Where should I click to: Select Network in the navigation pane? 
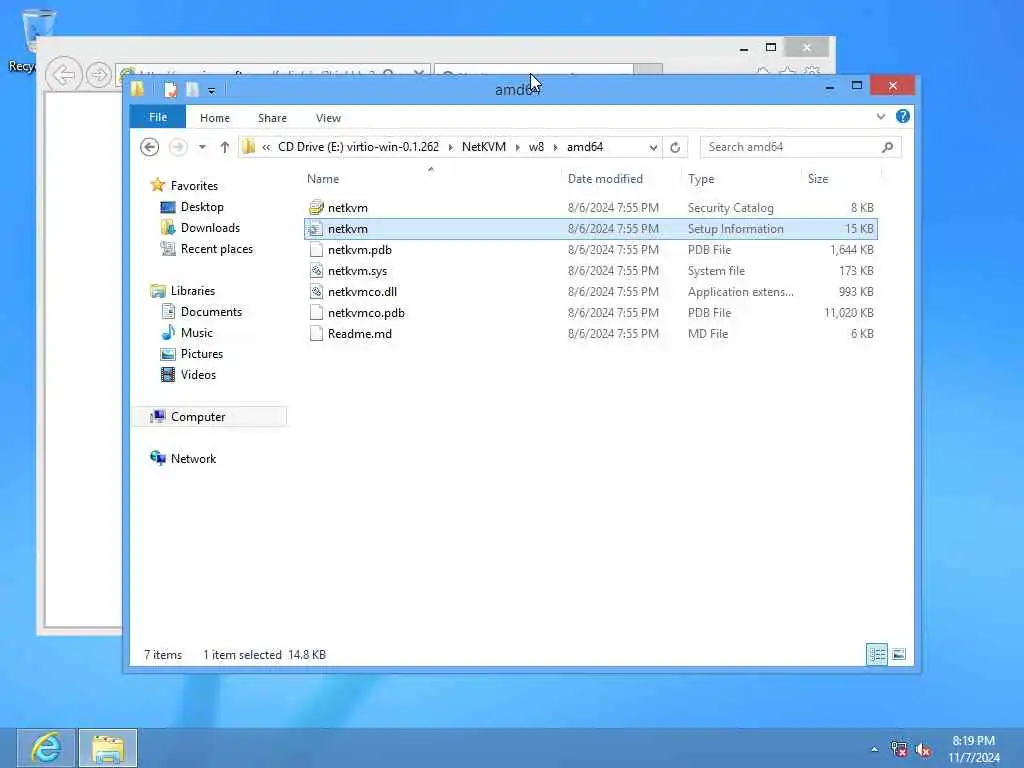pyautogui.click(x=193, y=458)
